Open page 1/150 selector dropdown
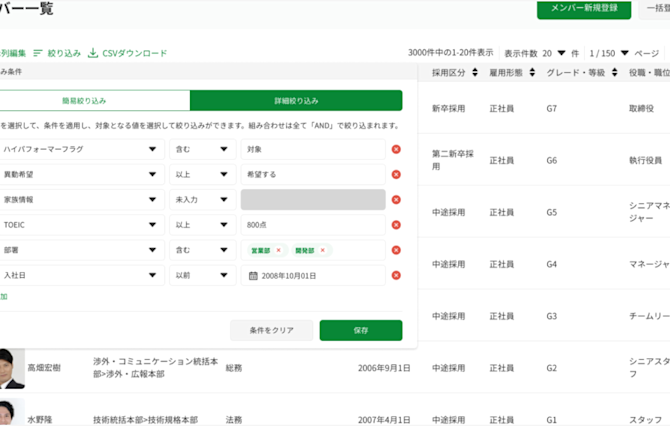 (x=609, y=53)
